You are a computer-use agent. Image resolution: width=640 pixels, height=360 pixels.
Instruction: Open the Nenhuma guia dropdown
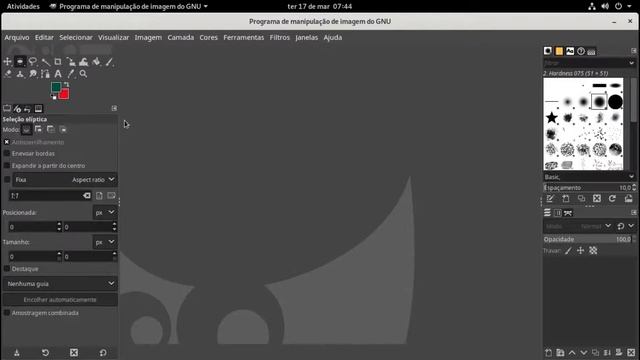click(60, 284)
